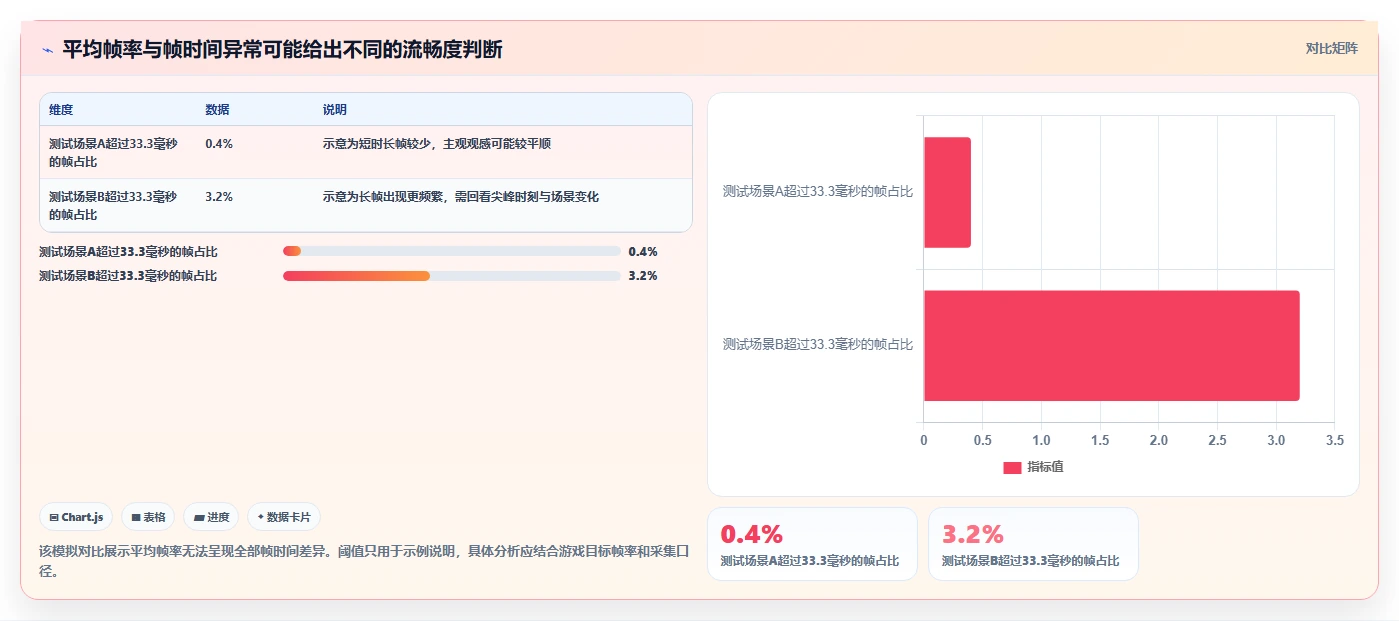The height and width of the screenshot is (621, 1399).
Task: Click the progress label 测试场景B超过33.3毫秒的帧占比
Action: pos(128,276)
